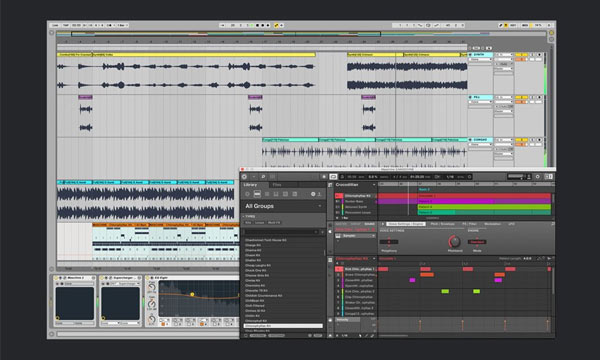Click the user profile icon in Maschine header
Viewport: 600px width, 360px height.
pos(529,176)
